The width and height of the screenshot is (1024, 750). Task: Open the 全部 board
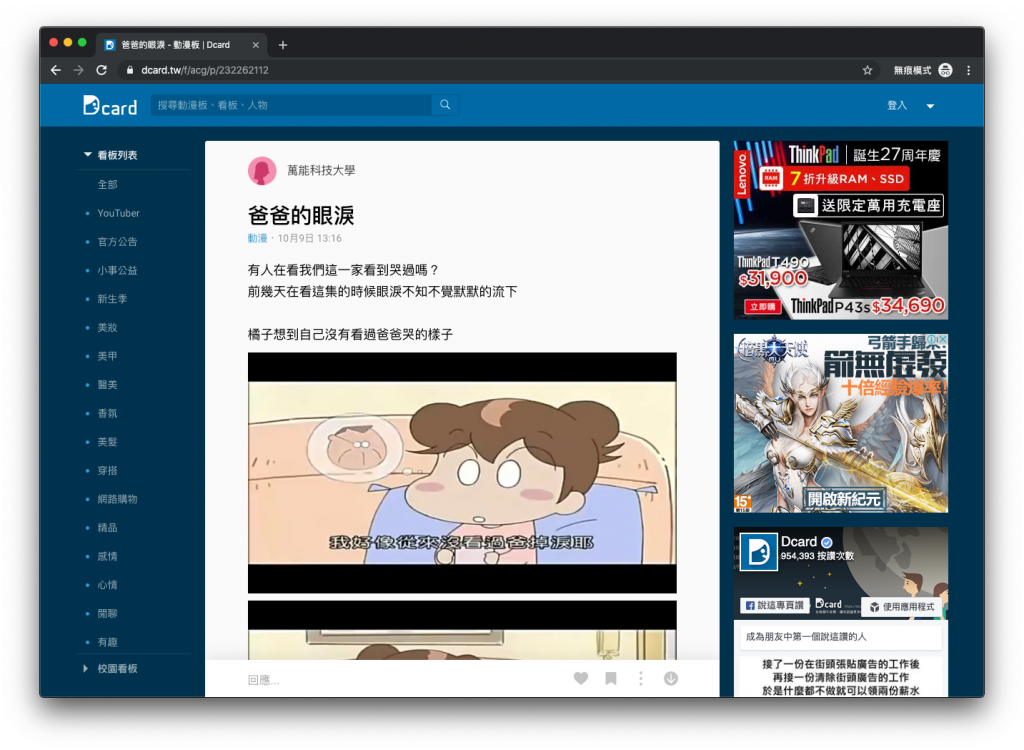point(107,185)
